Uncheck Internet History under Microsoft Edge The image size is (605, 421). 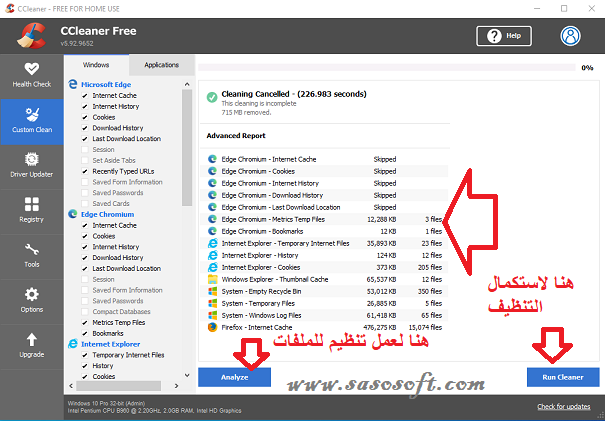click(x=85, y=107)
